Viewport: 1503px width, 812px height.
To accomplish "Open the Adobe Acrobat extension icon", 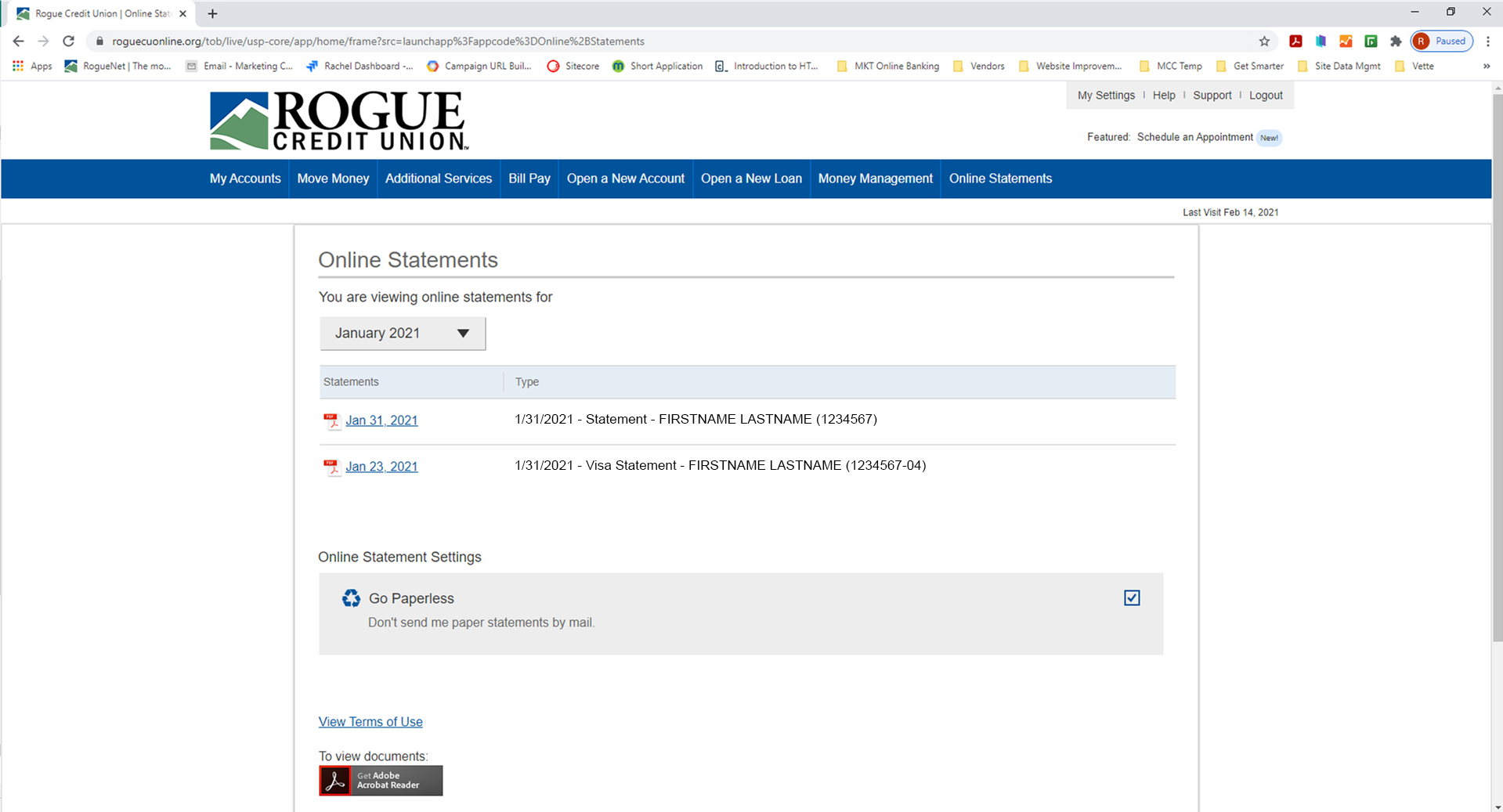I will click(x=1296, y=42).
